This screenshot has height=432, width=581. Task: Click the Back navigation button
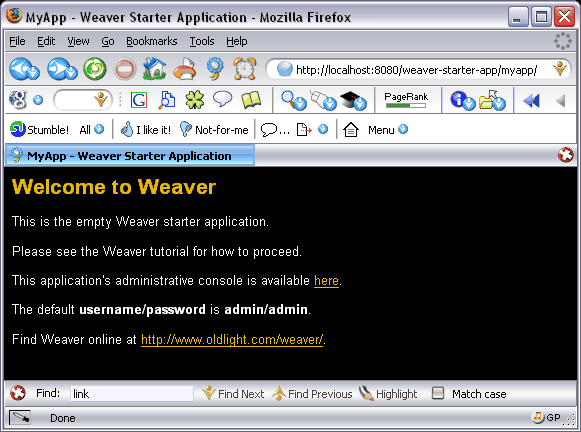point(24,69)
